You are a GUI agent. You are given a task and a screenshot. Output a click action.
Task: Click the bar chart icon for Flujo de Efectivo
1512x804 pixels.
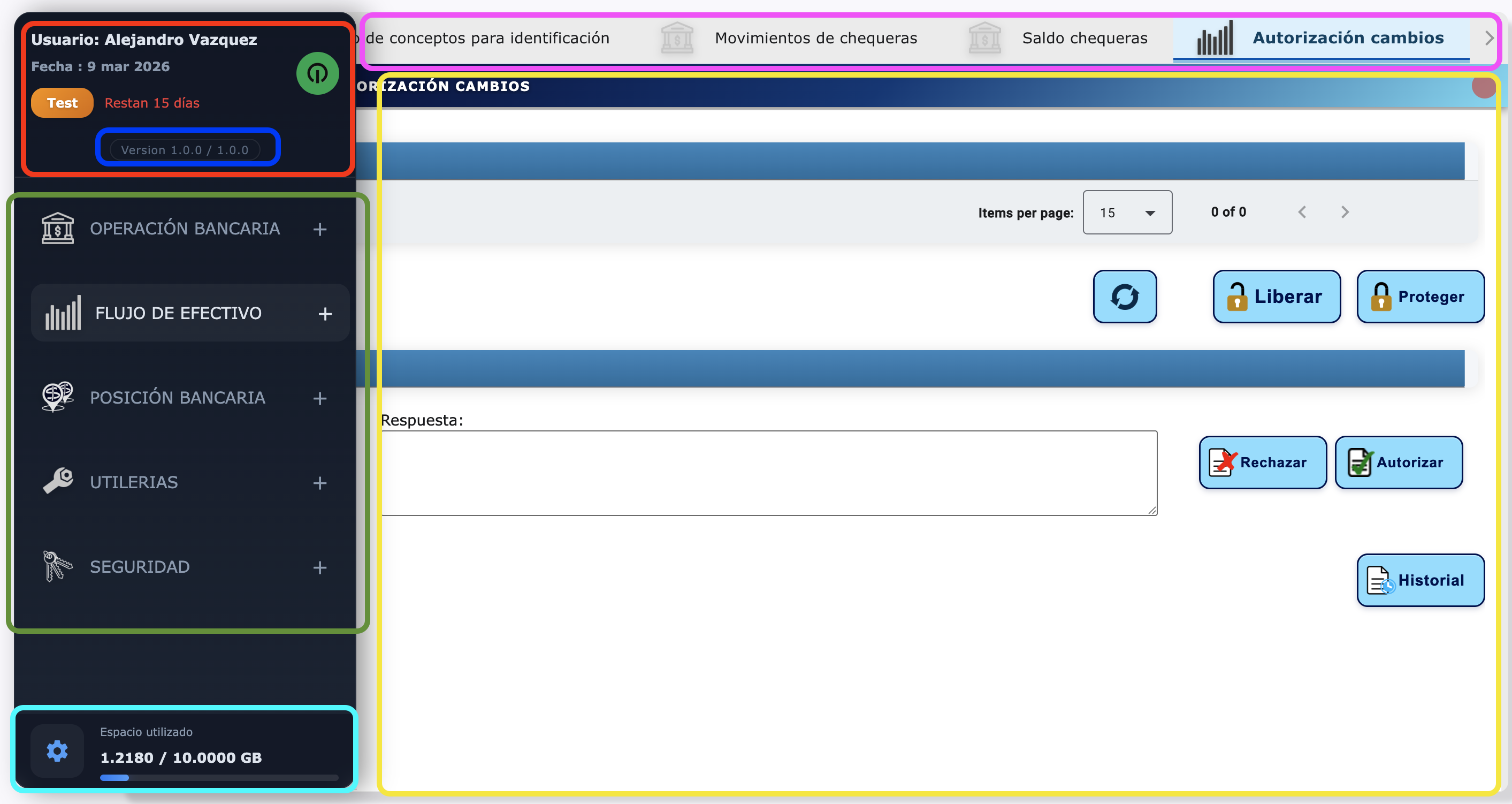click(x=63, y=313)
